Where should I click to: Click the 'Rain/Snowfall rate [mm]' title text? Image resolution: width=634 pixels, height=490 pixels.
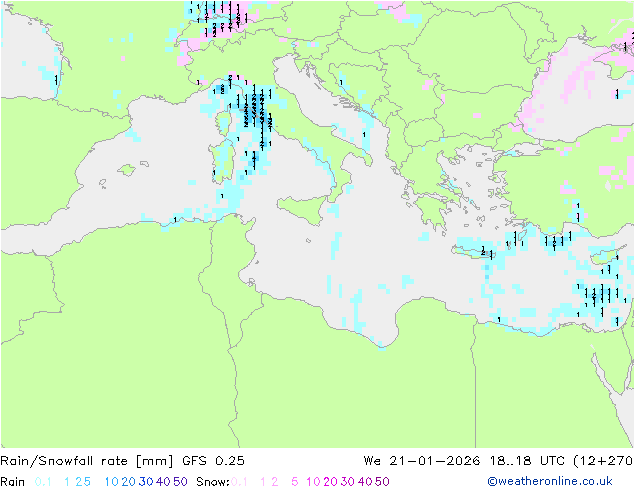click(87, 461)
